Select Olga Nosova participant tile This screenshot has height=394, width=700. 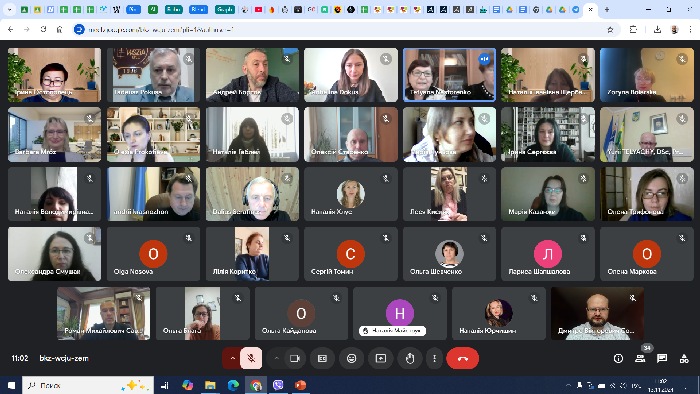154,254
